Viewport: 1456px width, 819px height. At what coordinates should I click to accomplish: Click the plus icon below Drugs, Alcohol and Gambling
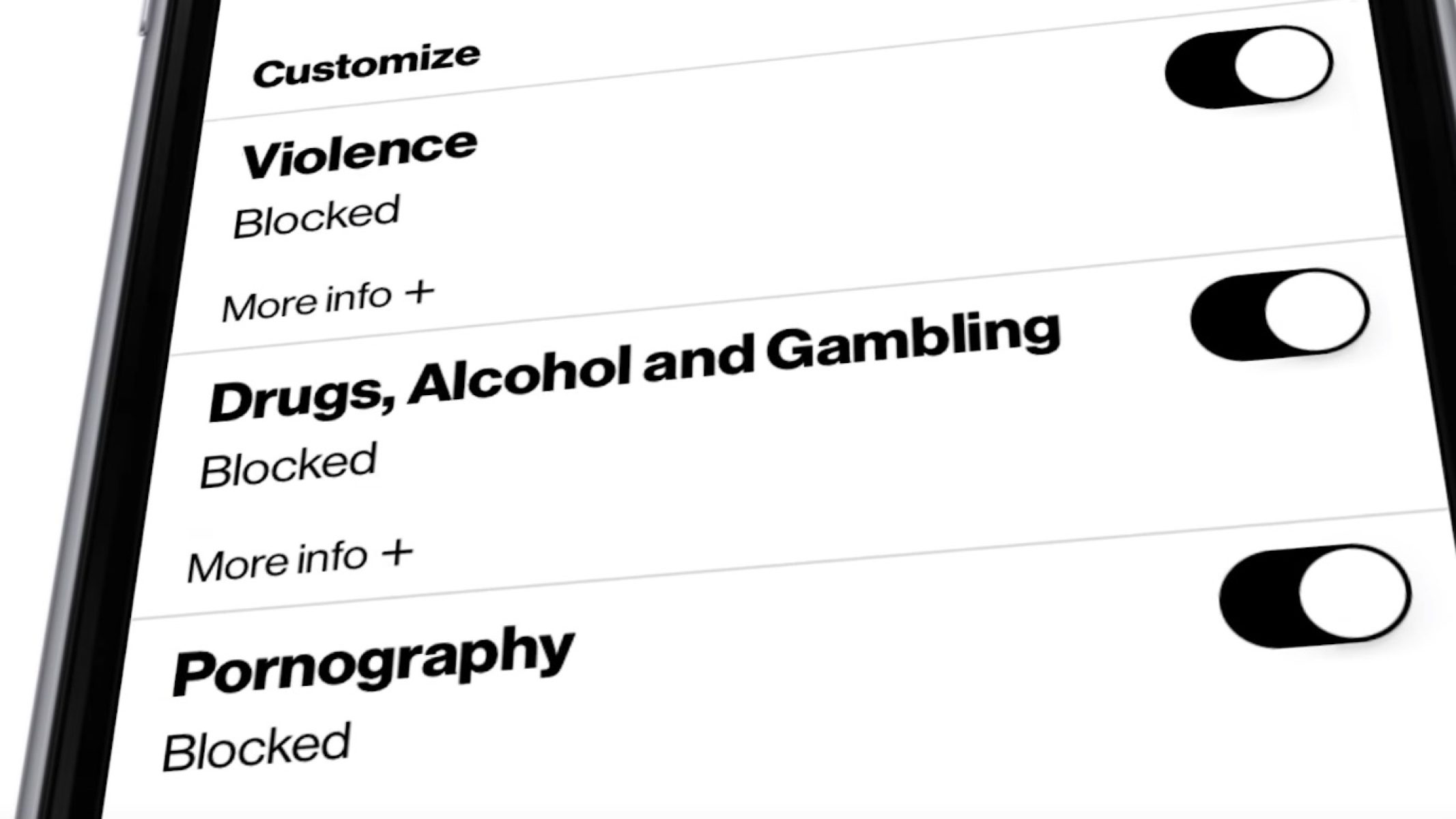[397, 553]
